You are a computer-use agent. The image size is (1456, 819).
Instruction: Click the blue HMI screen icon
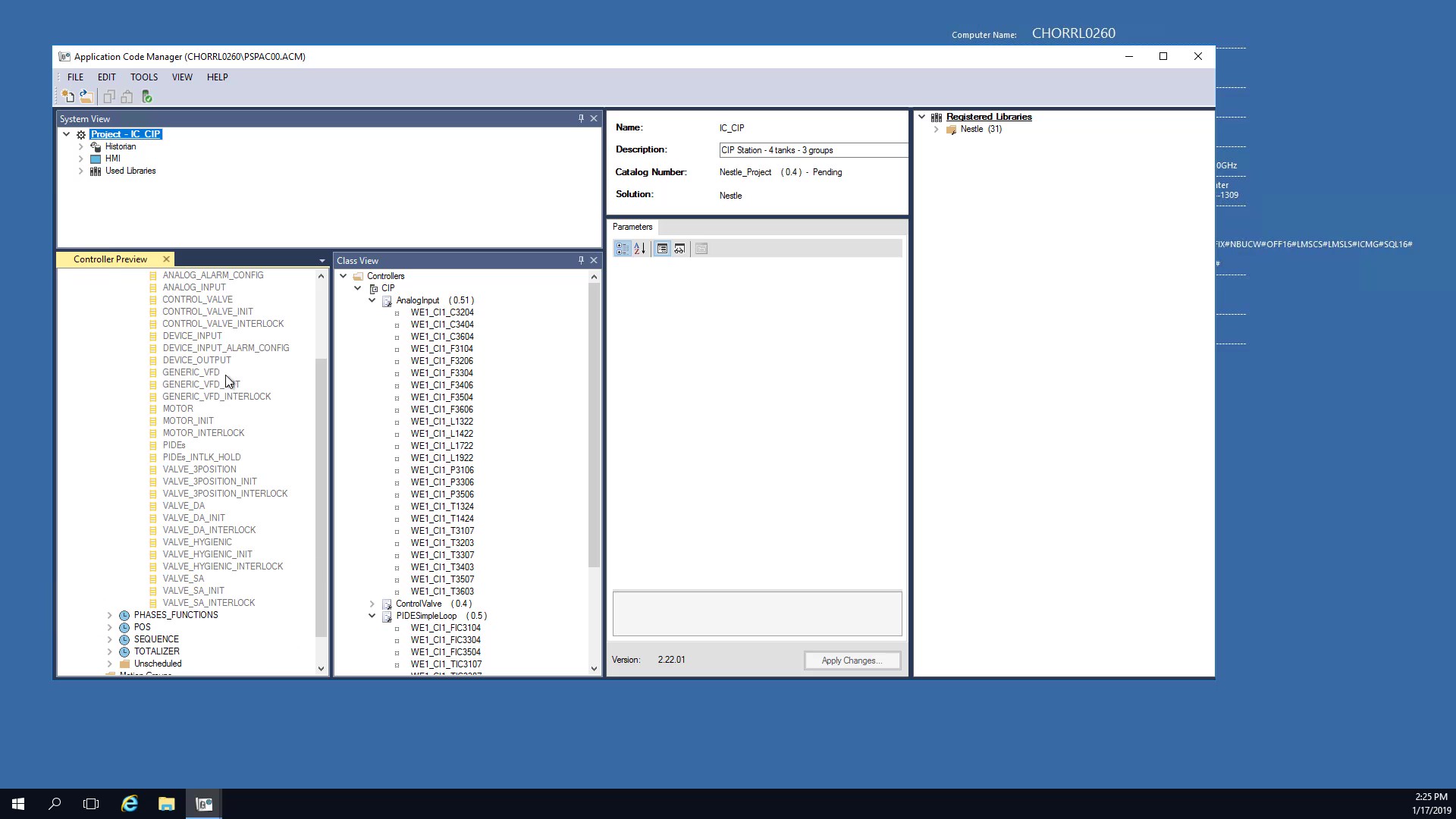tap(96, 158)
